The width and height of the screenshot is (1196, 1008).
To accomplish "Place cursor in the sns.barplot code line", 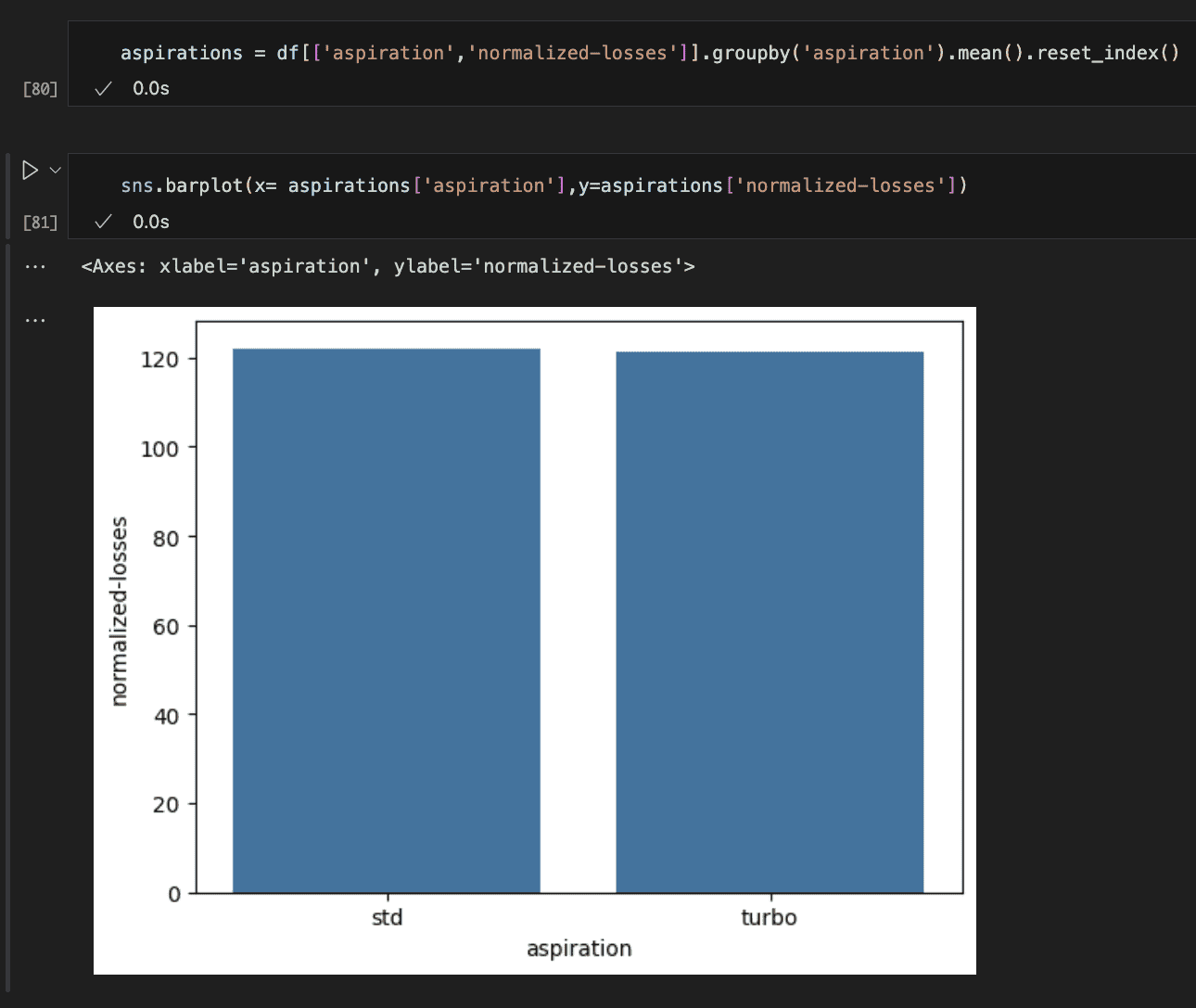I will point(543,185).
